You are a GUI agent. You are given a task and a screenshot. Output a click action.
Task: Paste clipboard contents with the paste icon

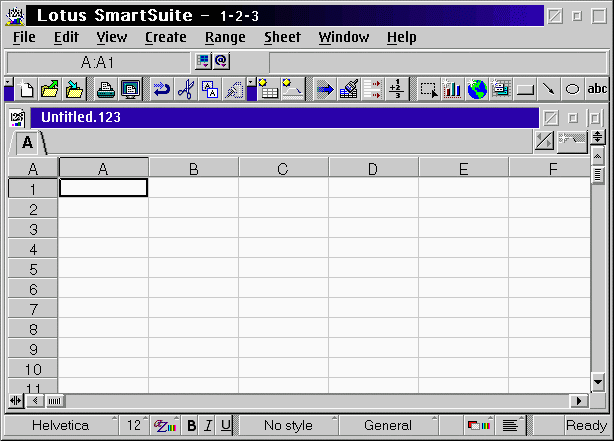tap(234, 89)
